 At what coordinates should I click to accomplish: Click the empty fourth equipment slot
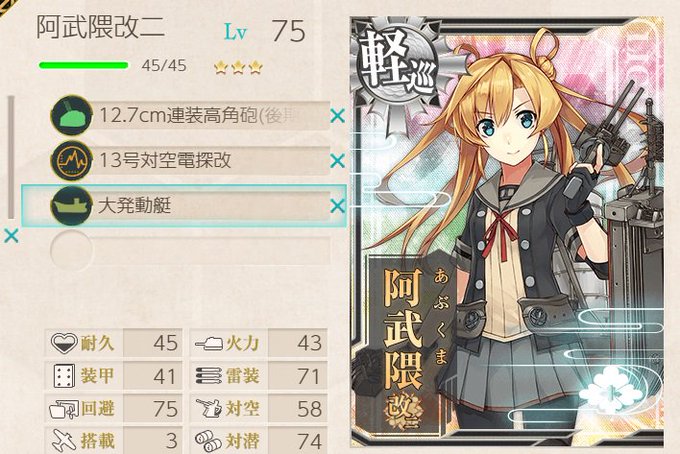[191, 251]
